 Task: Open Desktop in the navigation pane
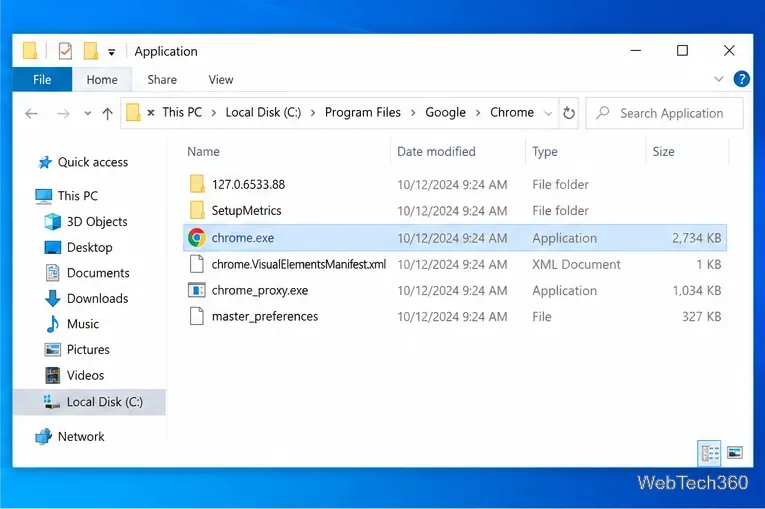click(x=90, y=247)
